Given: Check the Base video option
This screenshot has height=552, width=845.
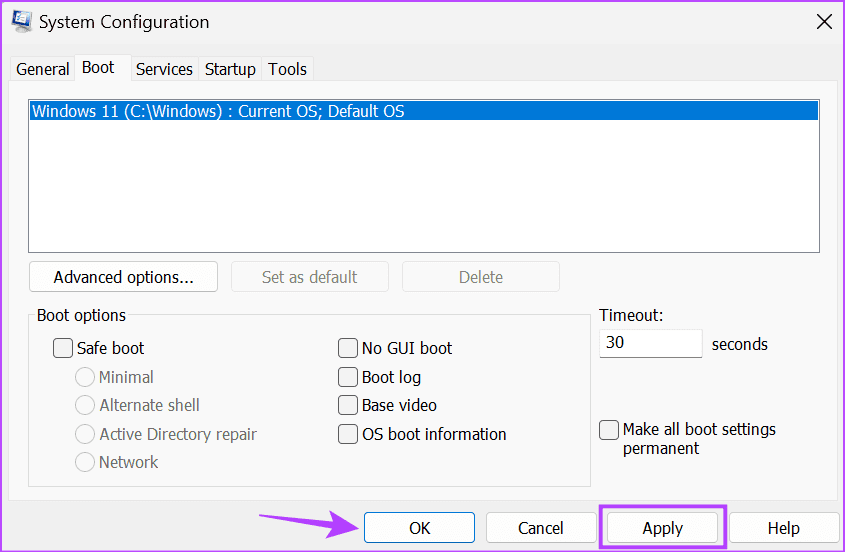Looking at the screenshot, I should [348, 405].
